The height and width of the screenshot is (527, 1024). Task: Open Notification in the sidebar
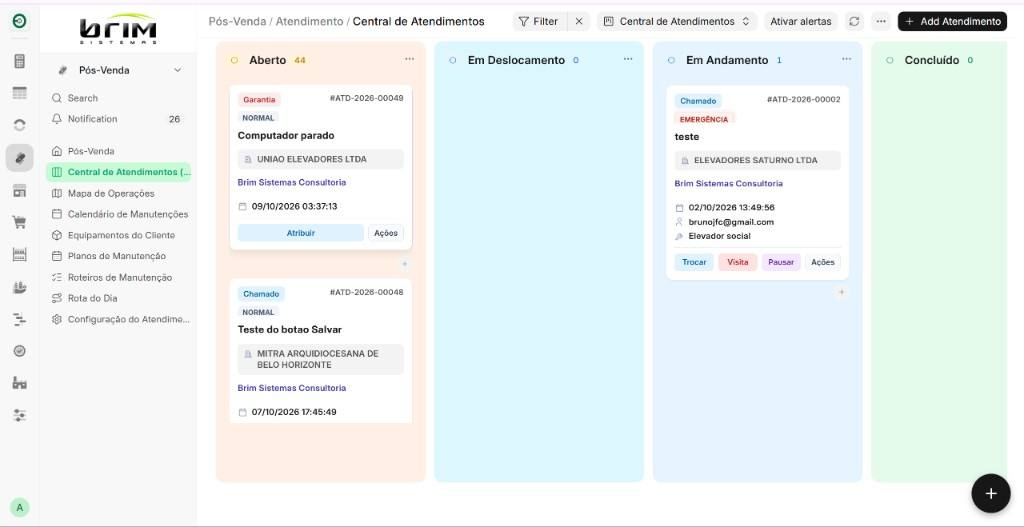118,119
